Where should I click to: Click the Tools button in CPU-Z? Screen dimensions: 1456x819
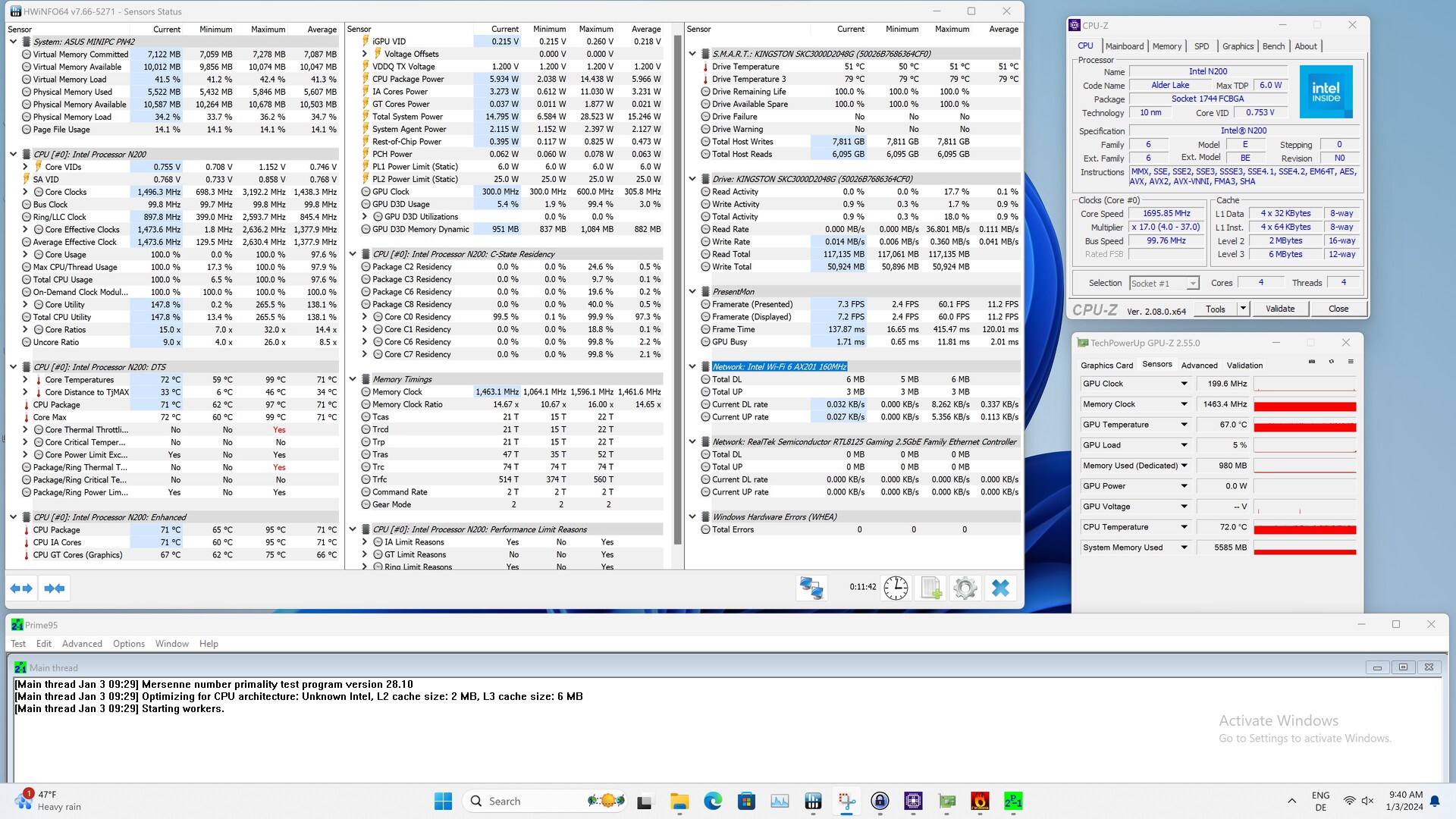[1215, 309]
